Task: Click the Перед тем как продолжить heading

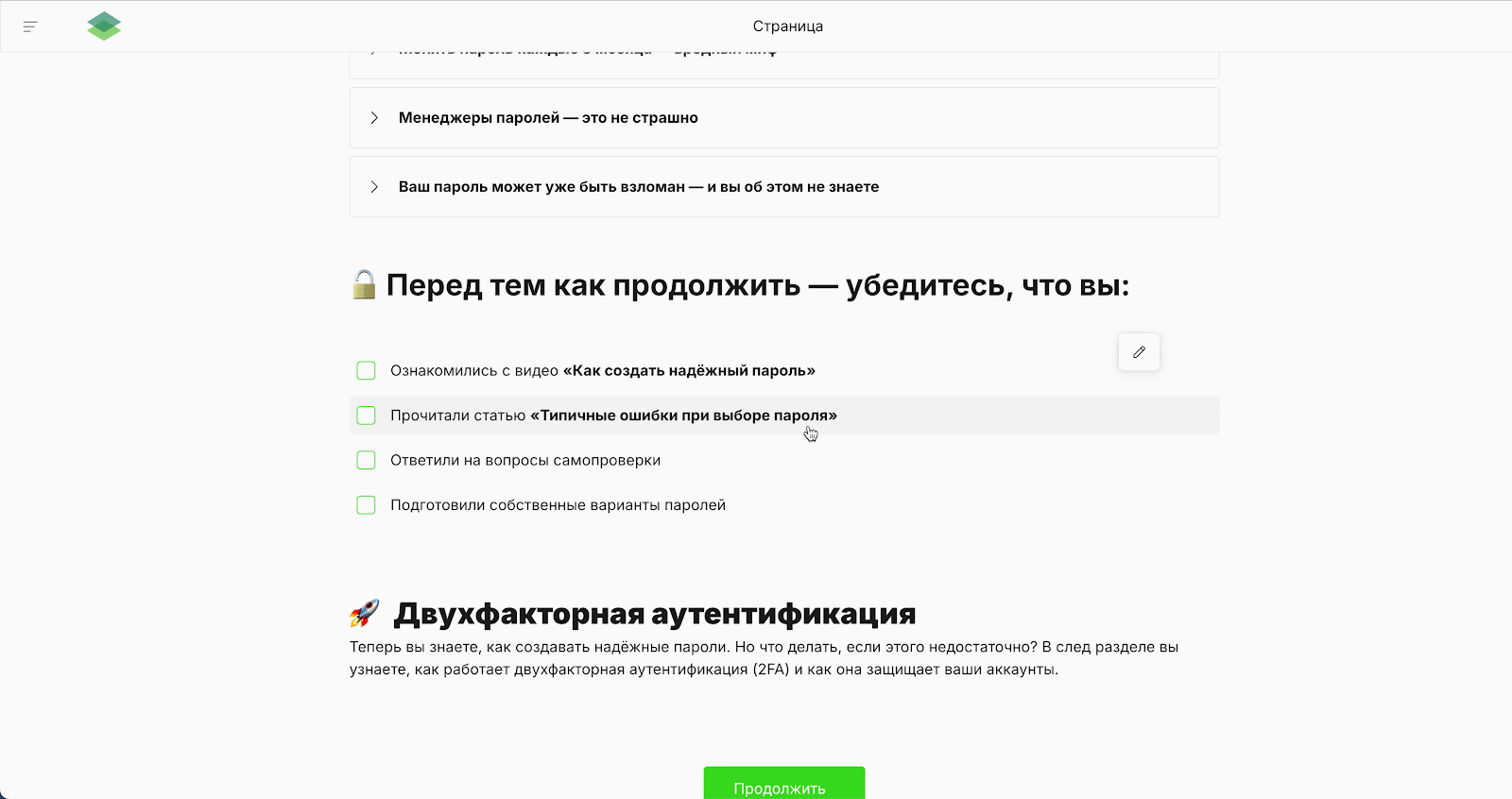Action: click(757, 285)
